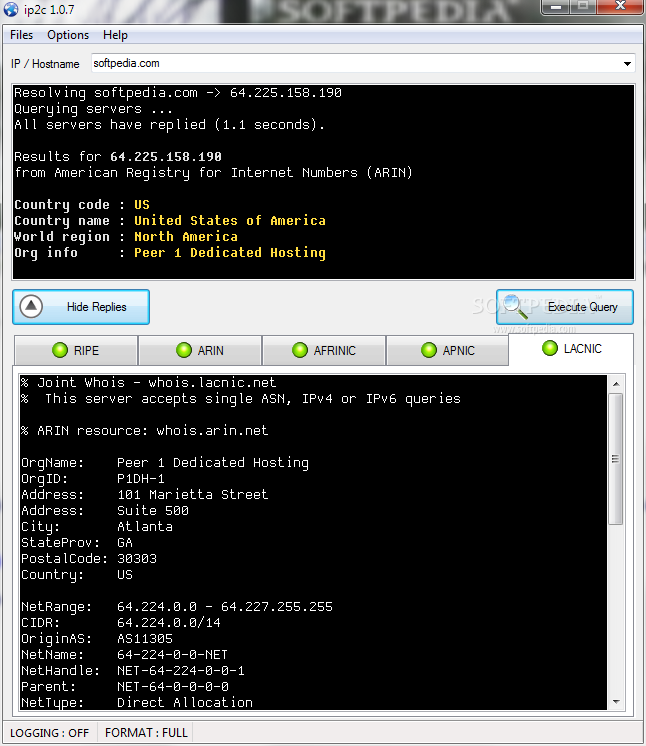This screenshot has height=746, width=646.
Task: Click the green status light on APNIC tab
Action: pyautogui.click(x=429, y=350)
